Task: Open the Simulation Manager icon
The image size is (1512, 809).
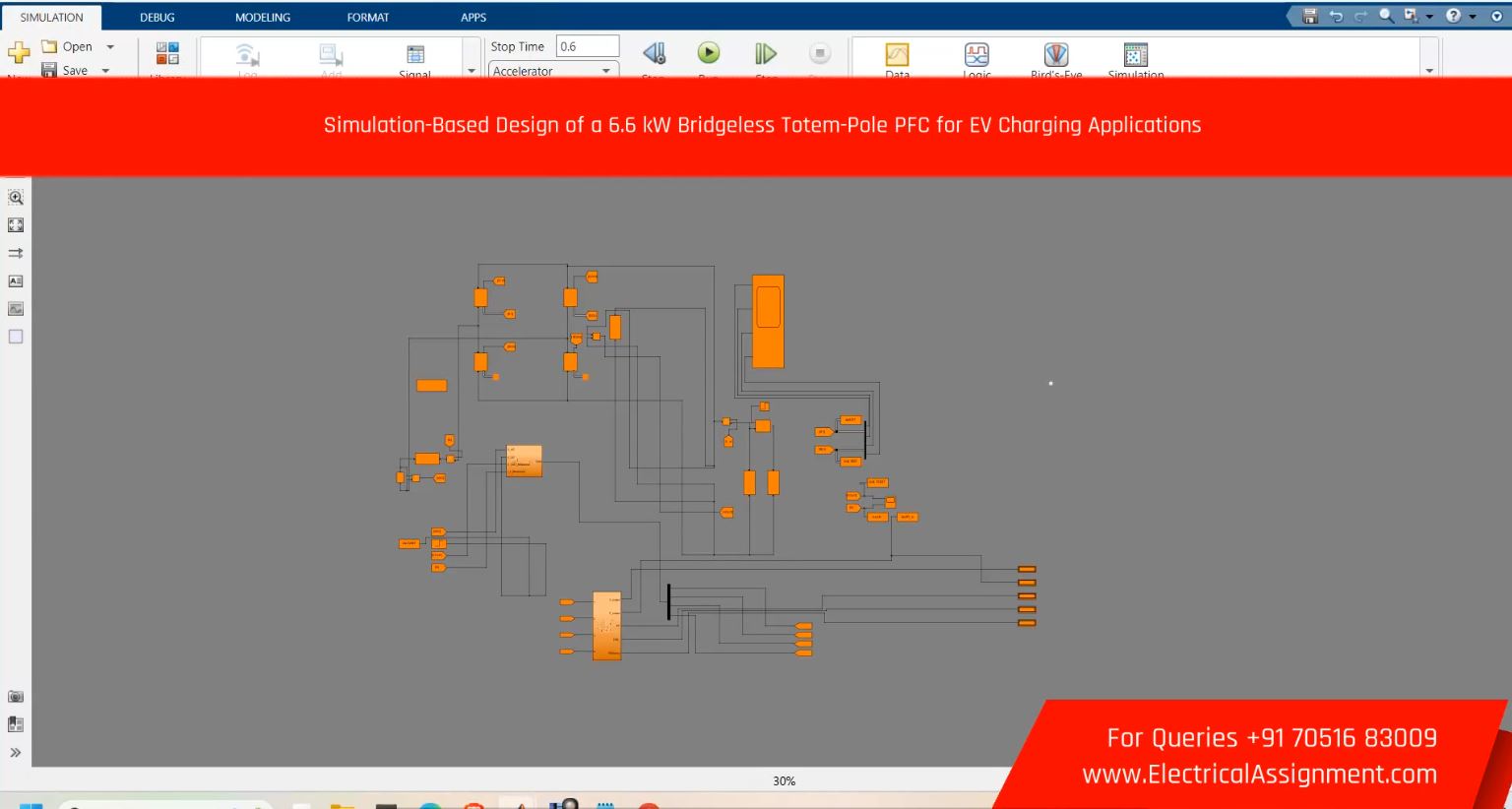Action: (x=1135, y=55)
